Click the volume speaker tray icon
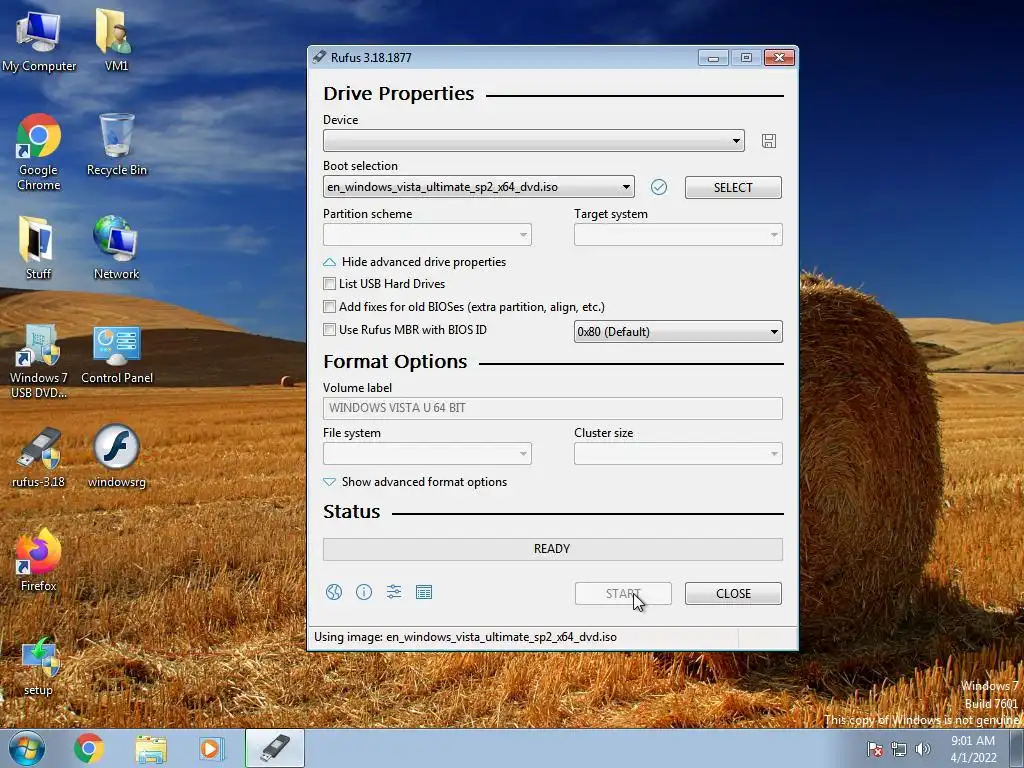 [923, 749]
